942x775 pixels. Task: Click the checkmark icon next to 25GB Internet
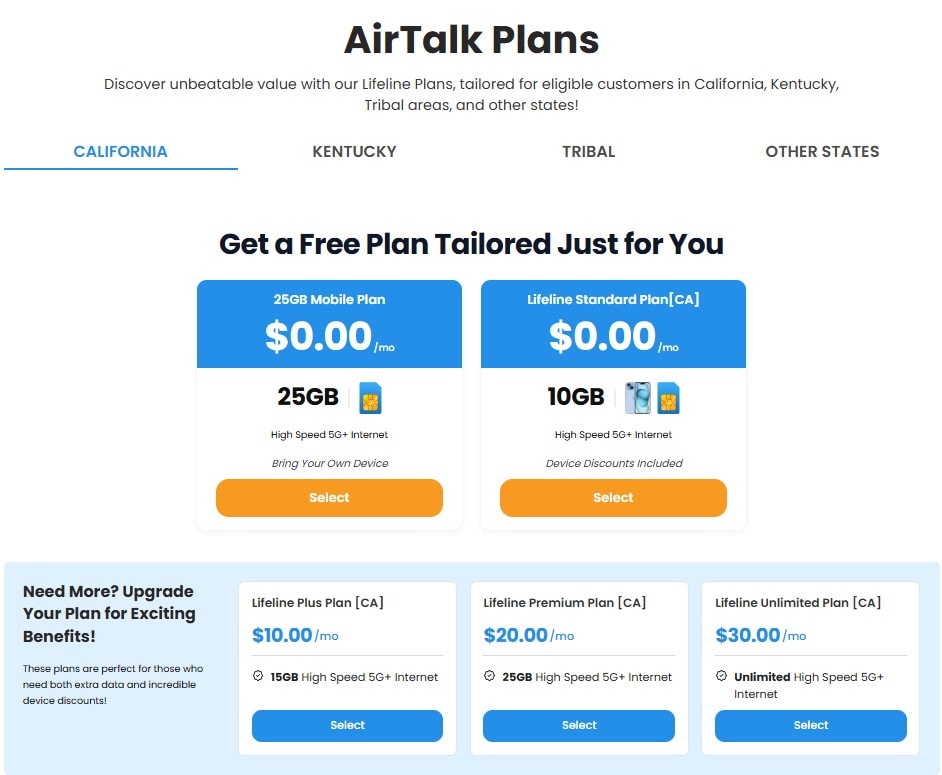[x=490, y=676]
